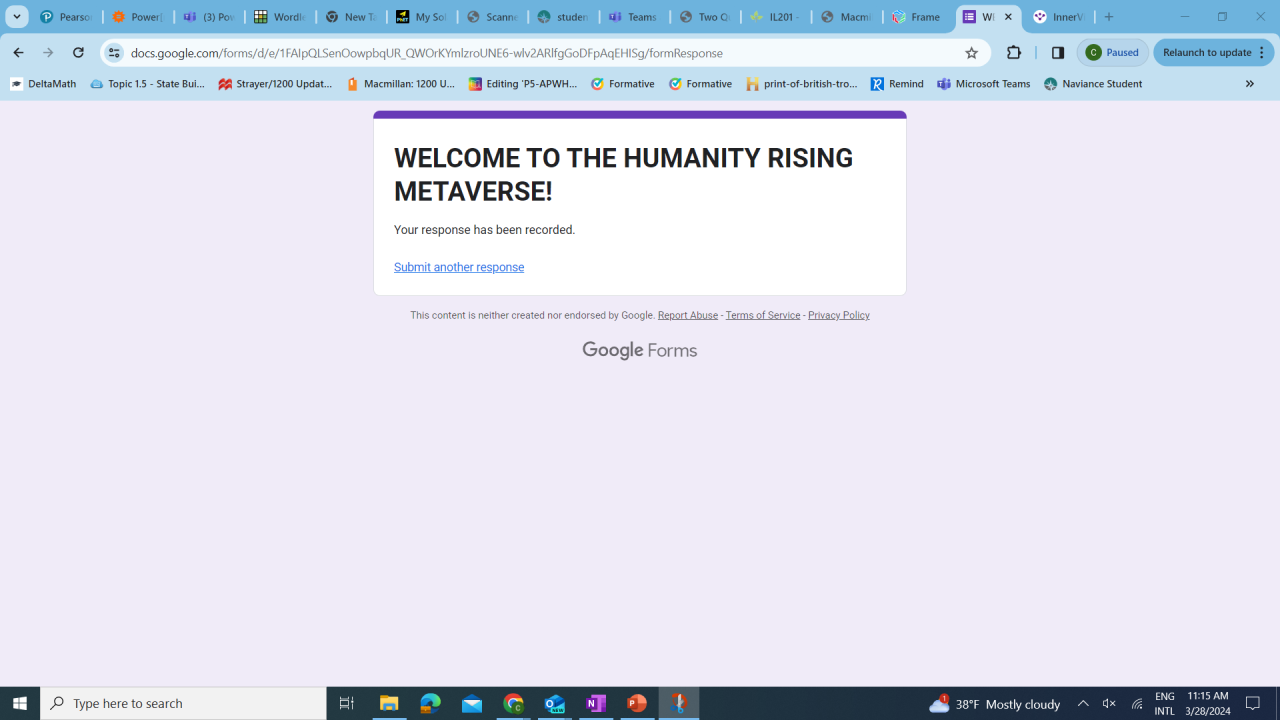Open the Naviance Student bookmark
Viewport: 1280px width, 720px height.
pyautogui.click(x=1093, y=84)
